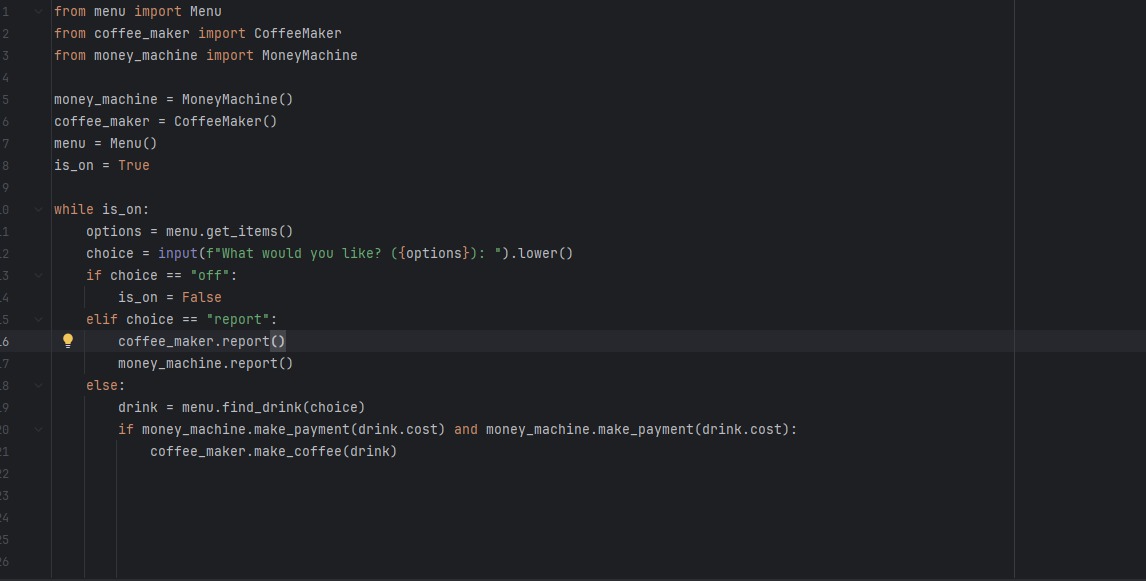Click the 'False' value in 'is_on = False'

202,297
